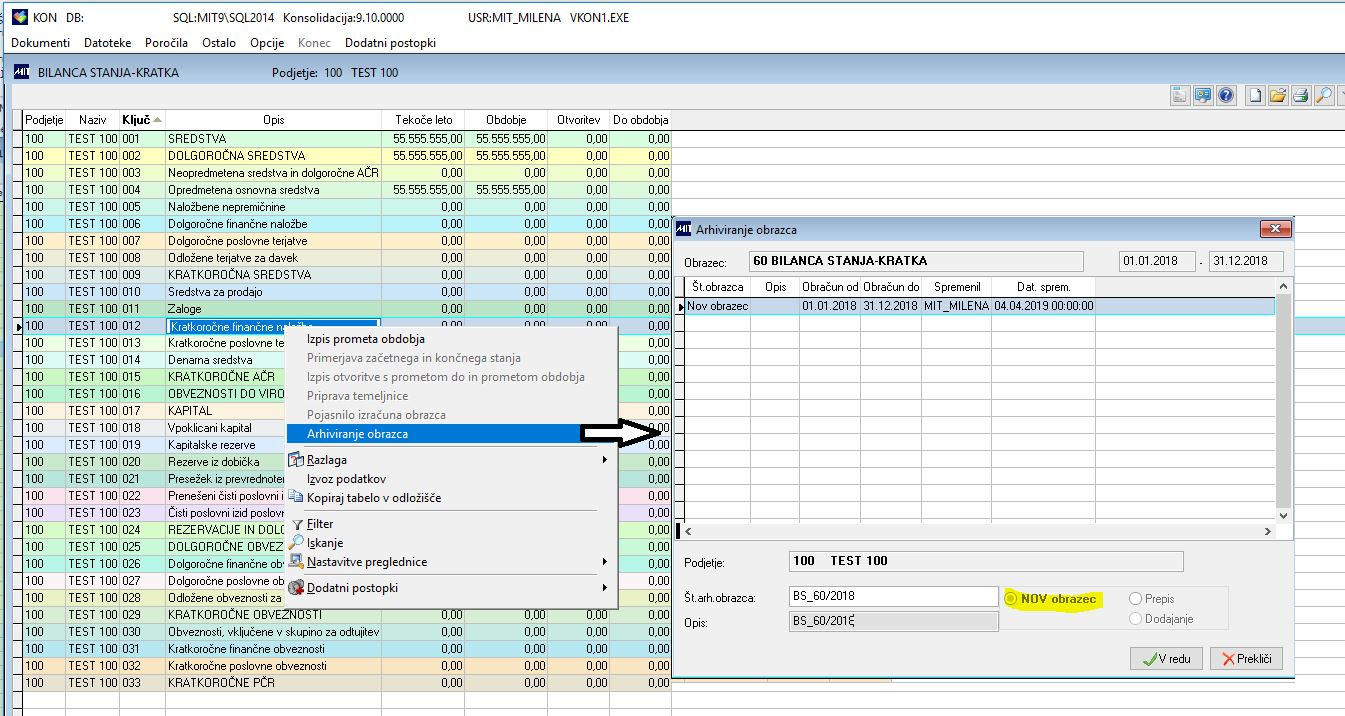The image size is (1345, 716).
Task: Open the Poročila menu
Action: (x=166, y=43)
